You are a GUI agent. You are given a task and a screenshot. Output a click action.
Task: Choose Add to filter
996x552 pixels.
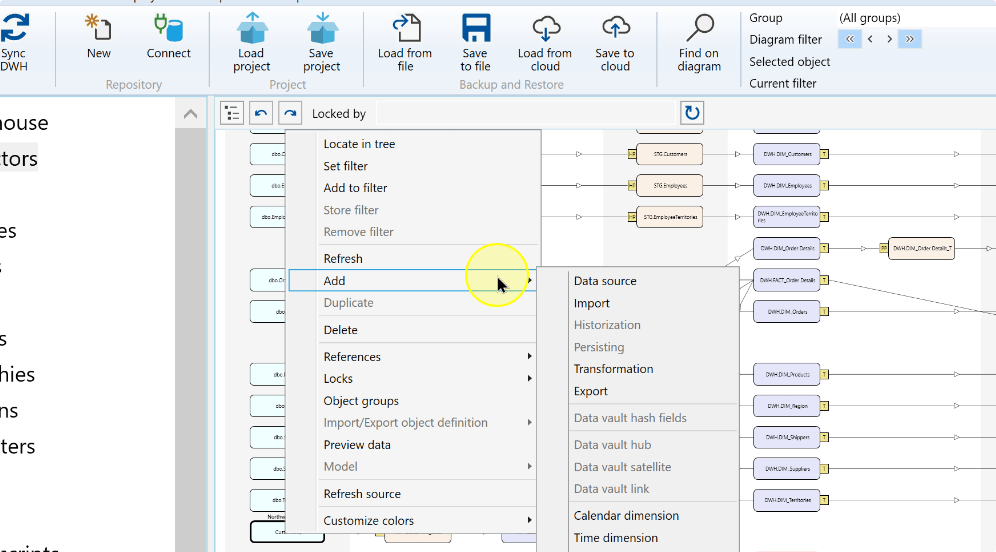click(x=355, y=188)
